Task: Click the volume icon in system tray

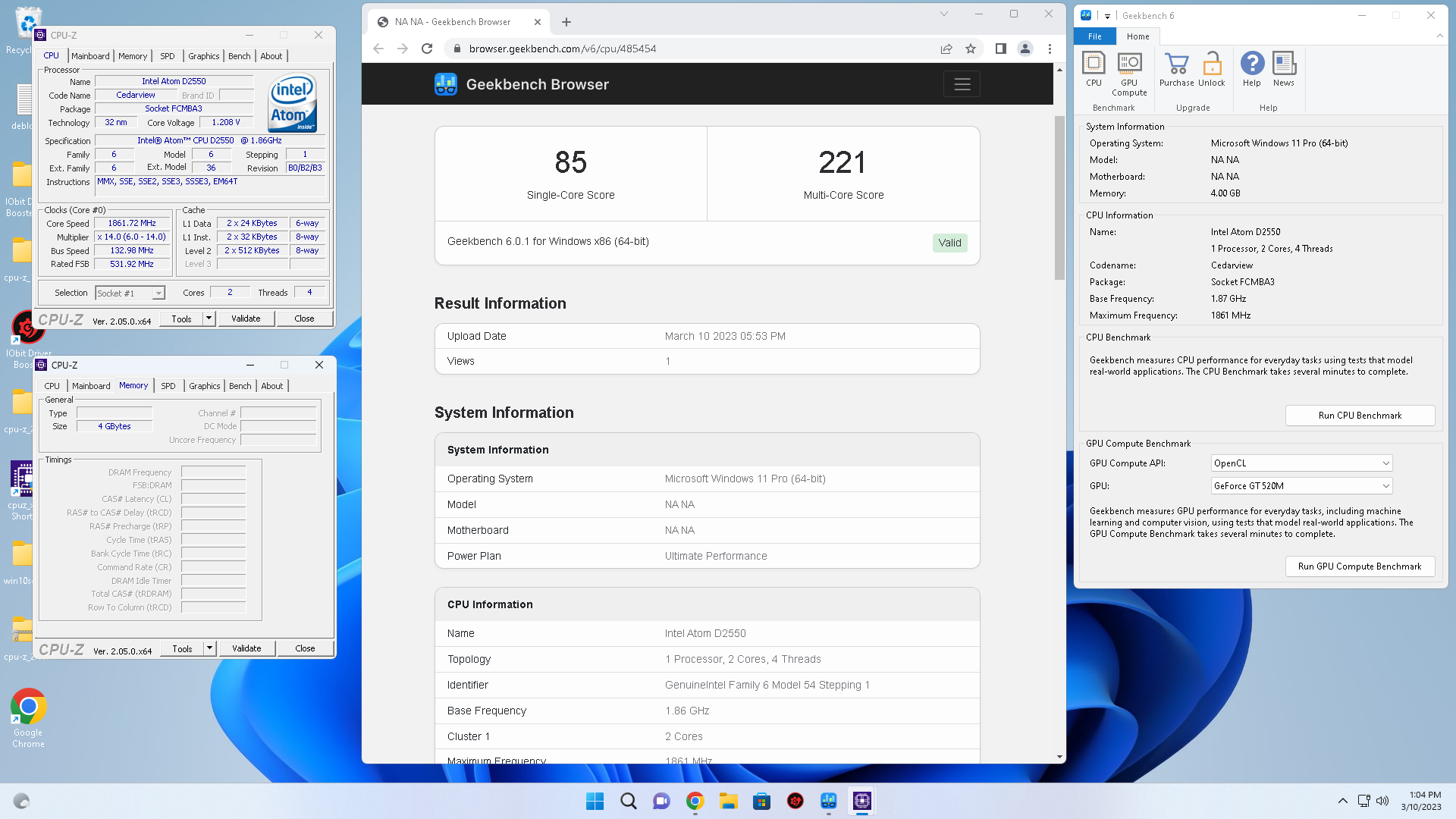Action: [x=1382, y=801]
